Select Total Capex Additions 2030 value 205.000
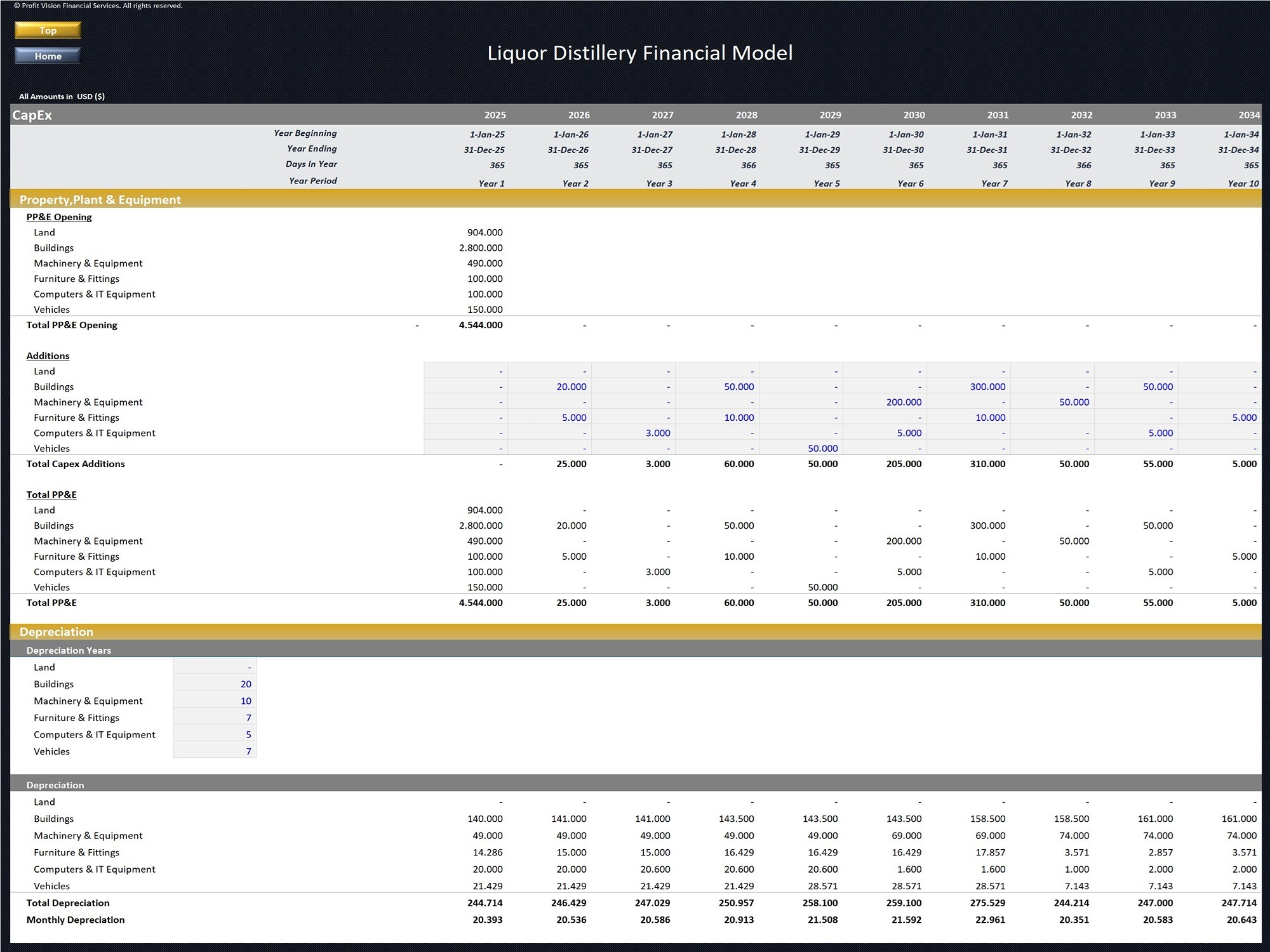The width and height of the screenshot is (1270, 952). pyautogui.click(x=904, y=464)
